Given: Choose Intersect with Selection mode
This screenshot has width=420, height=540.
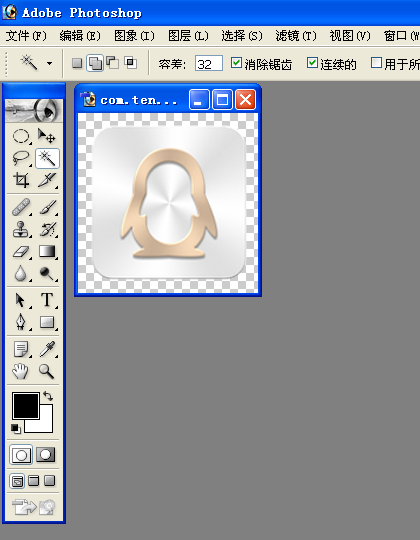Looking at the screenshot, I should [131, 63].
